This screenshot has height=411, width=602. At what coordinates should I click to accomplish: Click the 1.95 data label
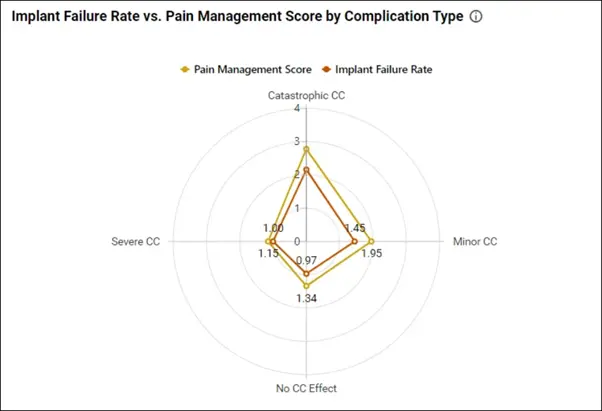(371, 254)
